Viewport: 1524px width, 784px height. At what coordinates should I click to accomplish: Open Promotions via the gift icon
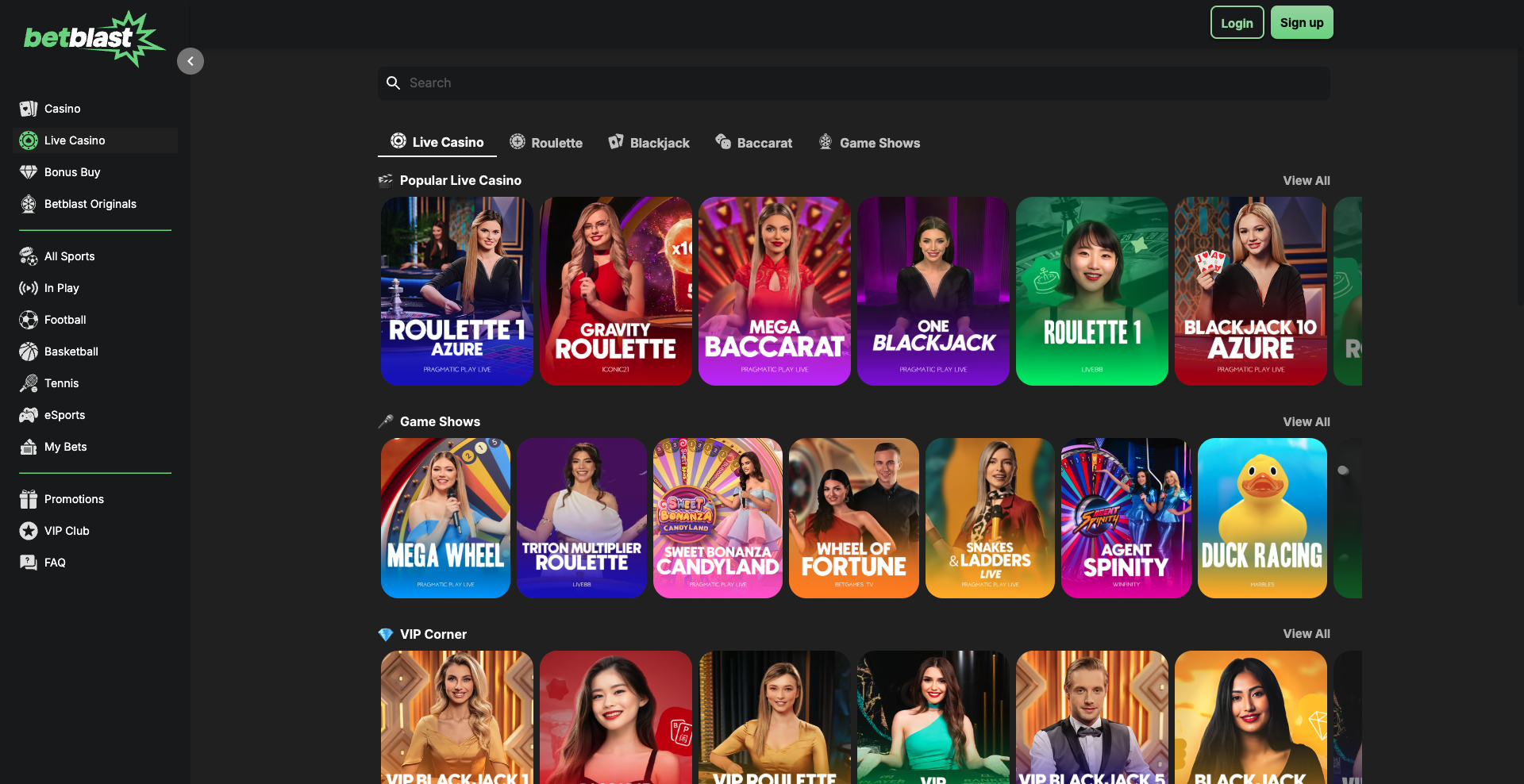click(29, 499)
